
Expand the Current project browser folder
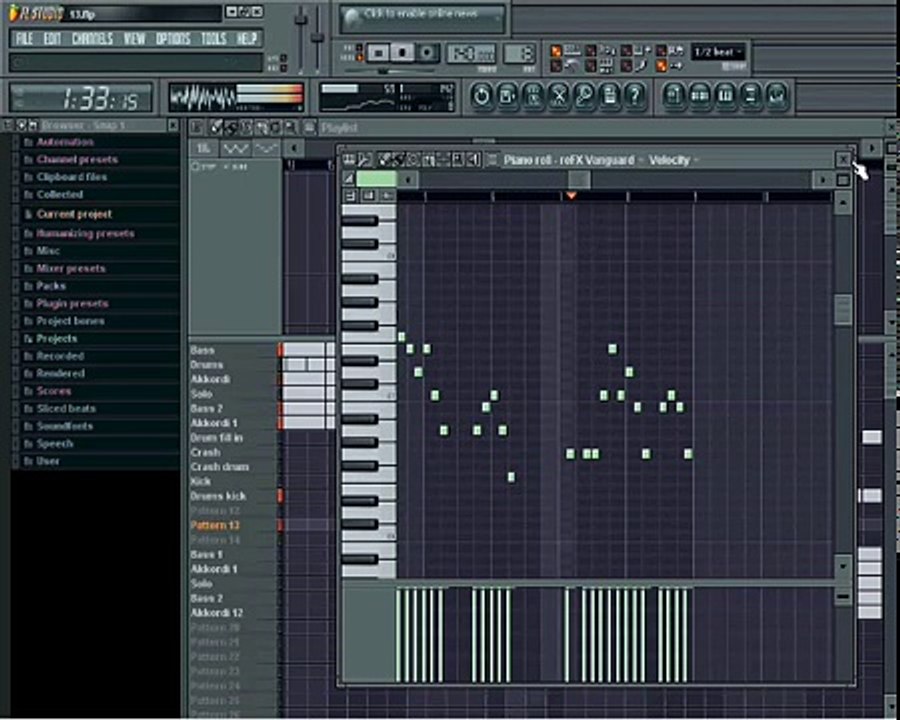coord(74,214)
